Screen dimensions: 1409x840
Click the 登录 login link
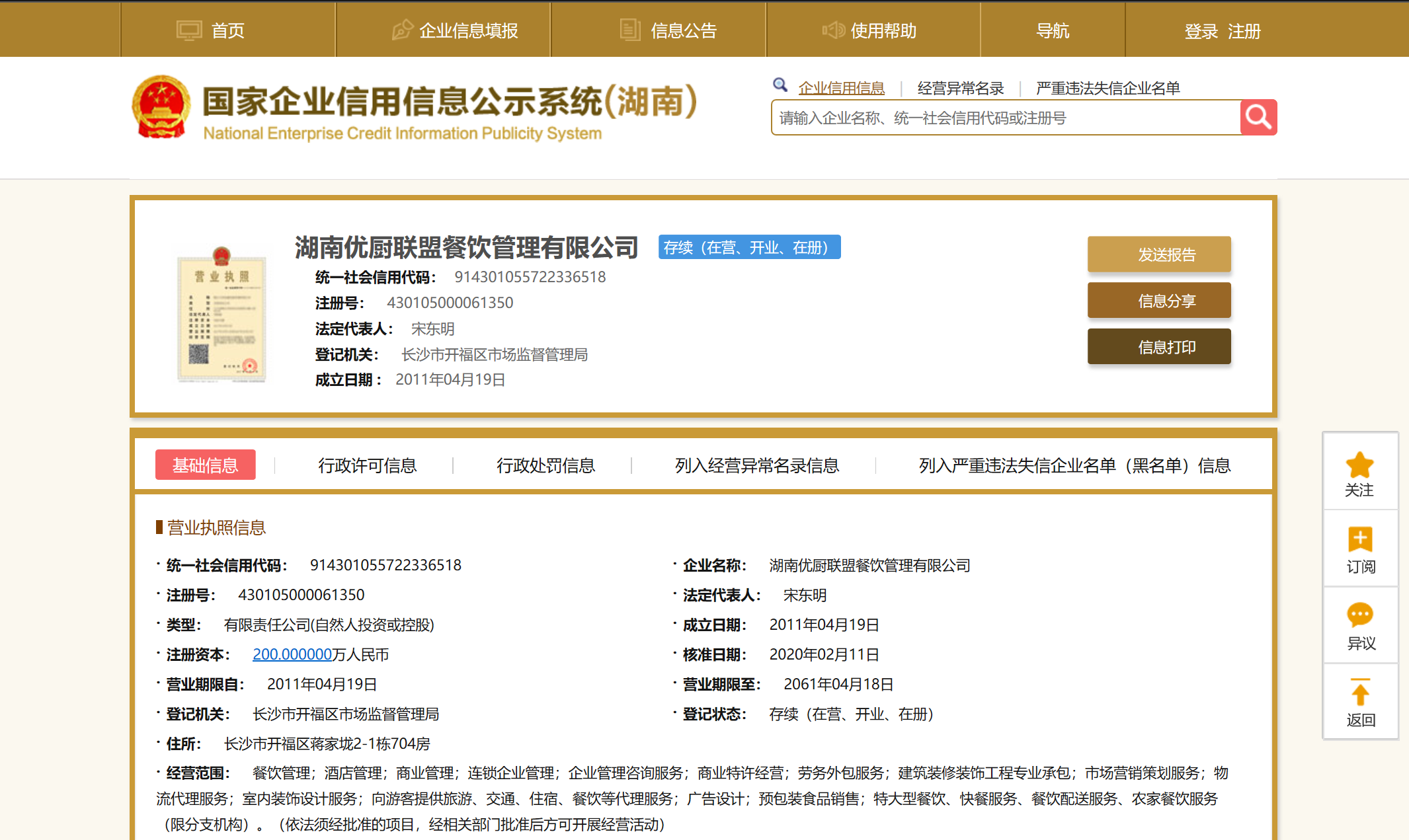coord(1201,31)
